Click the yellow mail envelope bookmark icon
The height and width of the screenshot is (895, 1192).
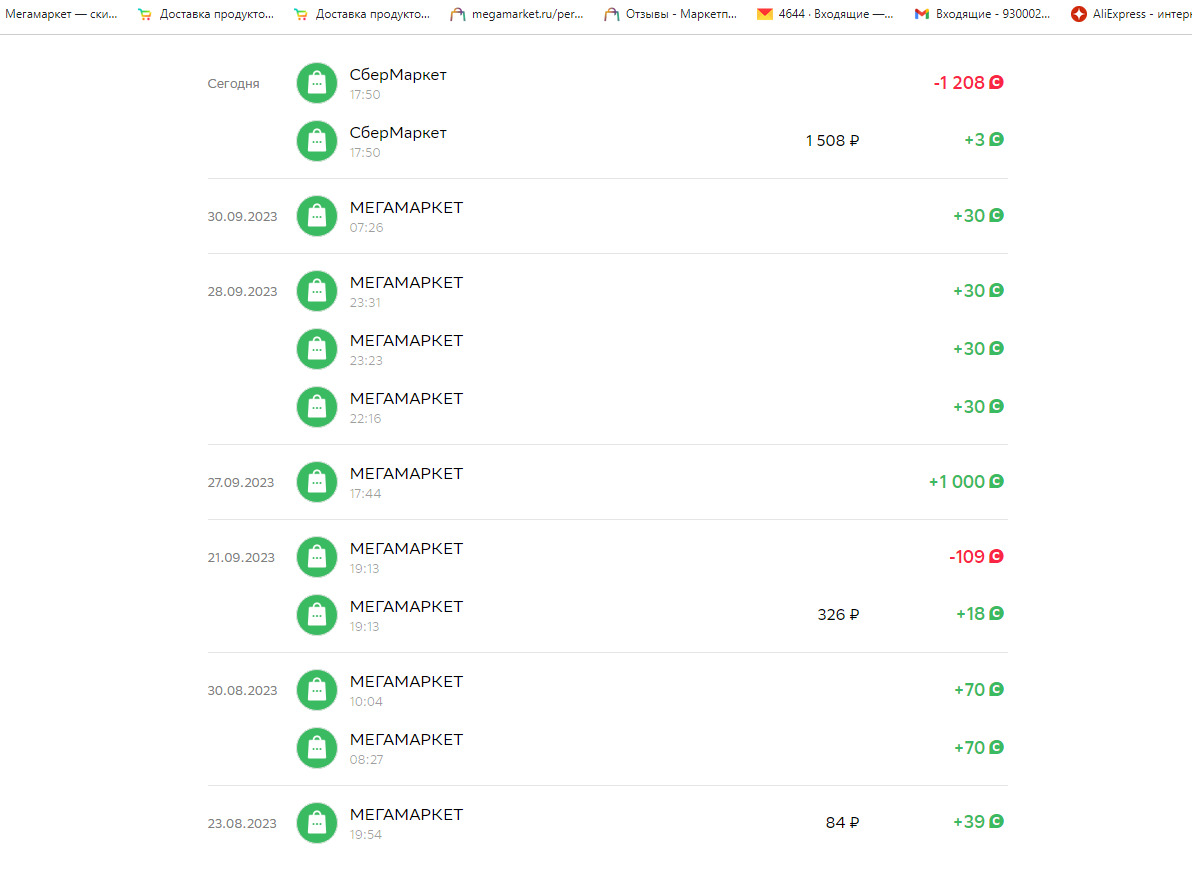point(765,14)
